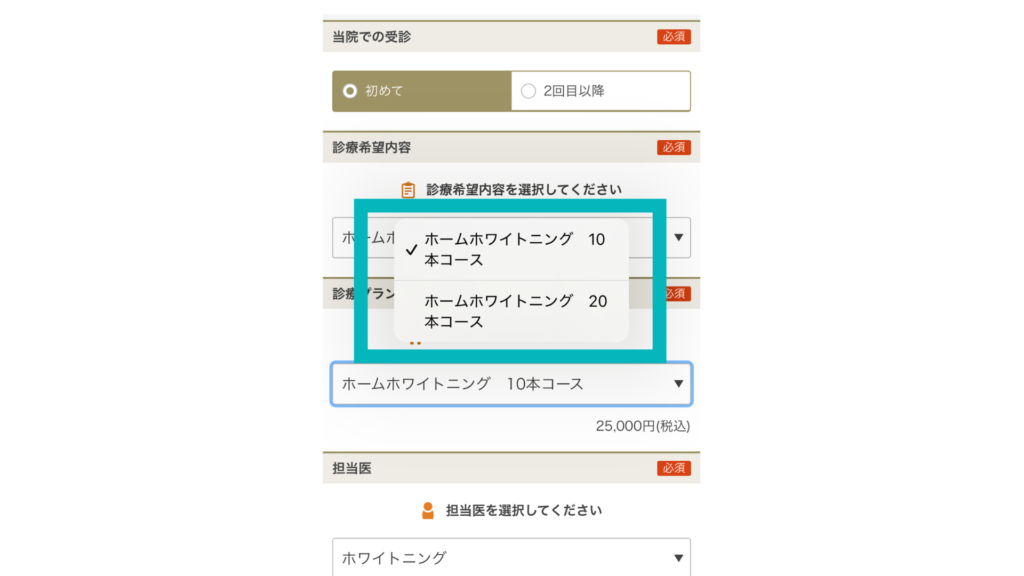This screenshot has height=576, width=1024.
Task: Click the 必須 badge on 診療希望内容
Action: (673, 148)
